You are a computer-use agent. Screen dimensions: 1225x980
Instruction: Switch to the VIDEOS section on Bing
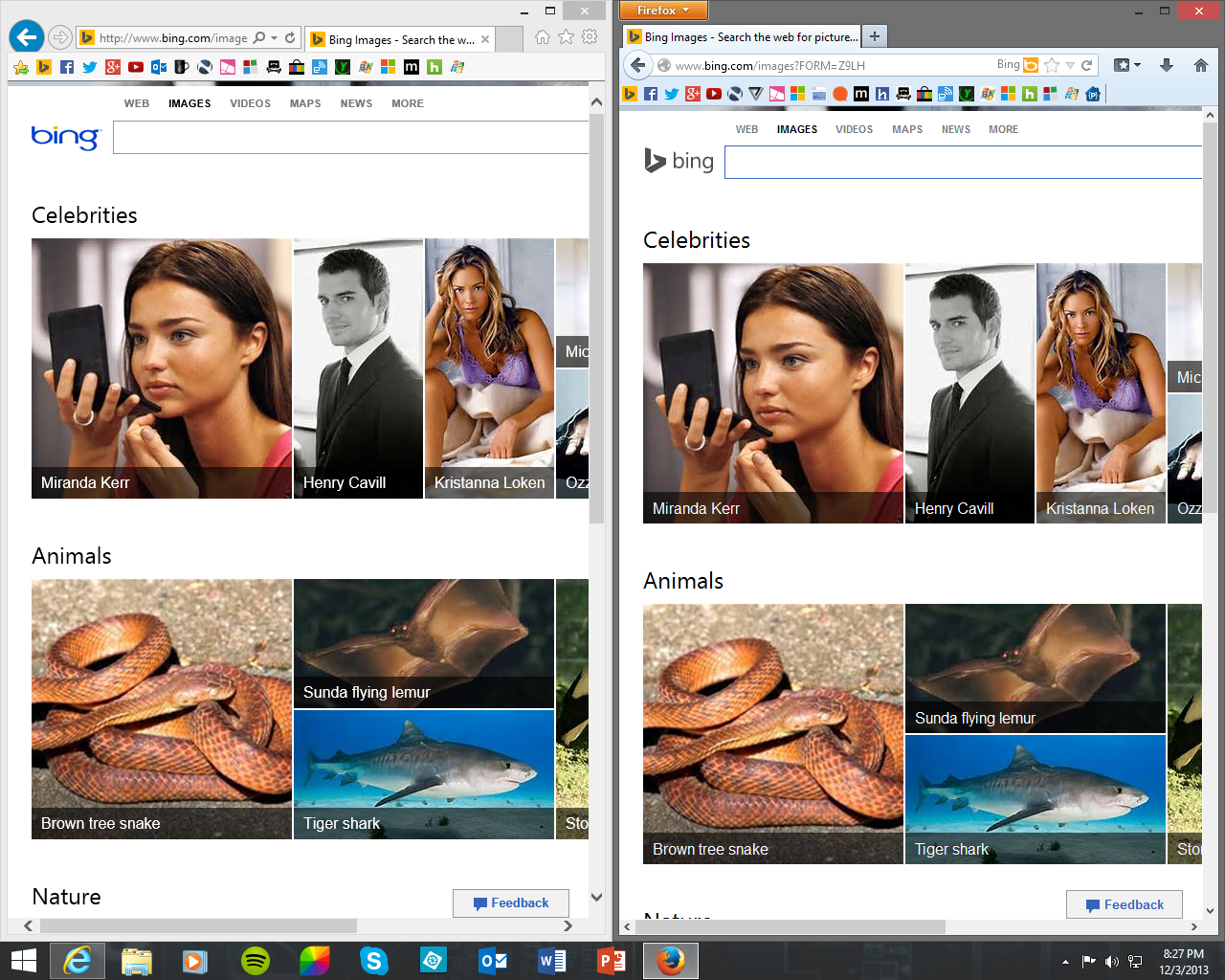coord(854,129)
